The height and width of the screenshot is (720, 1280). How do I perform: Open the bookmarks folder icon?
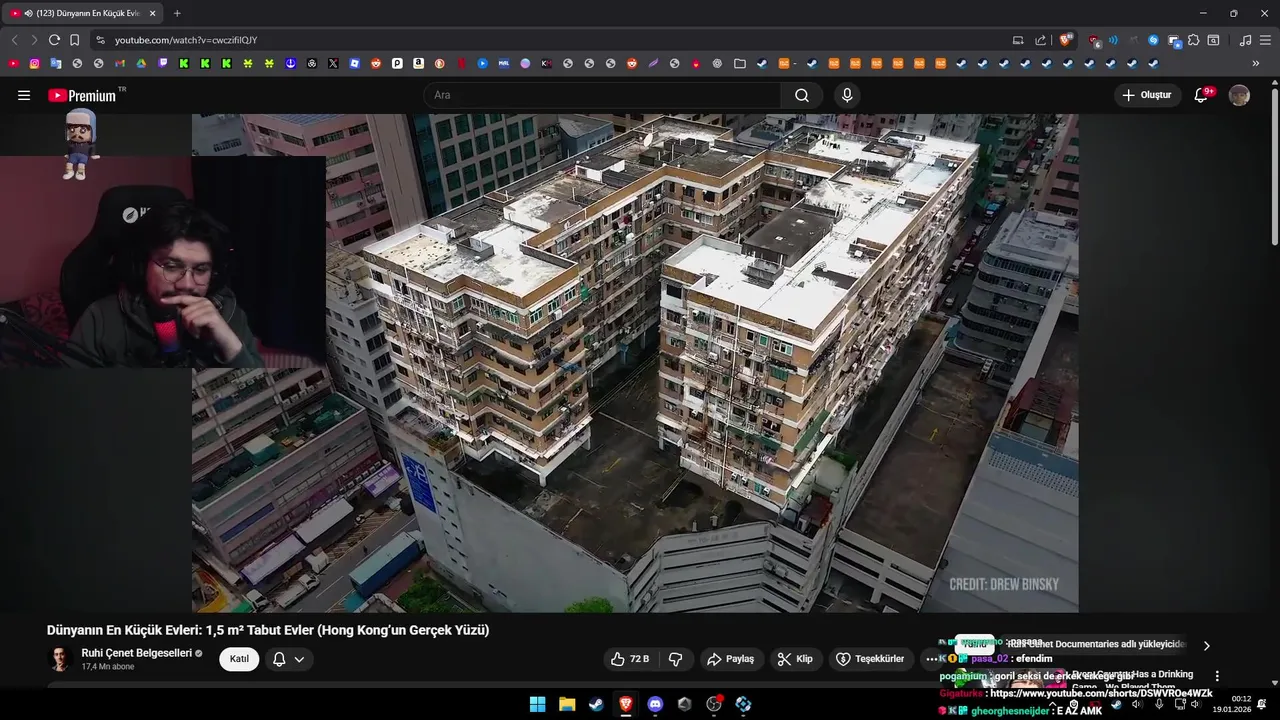[739, 63]
